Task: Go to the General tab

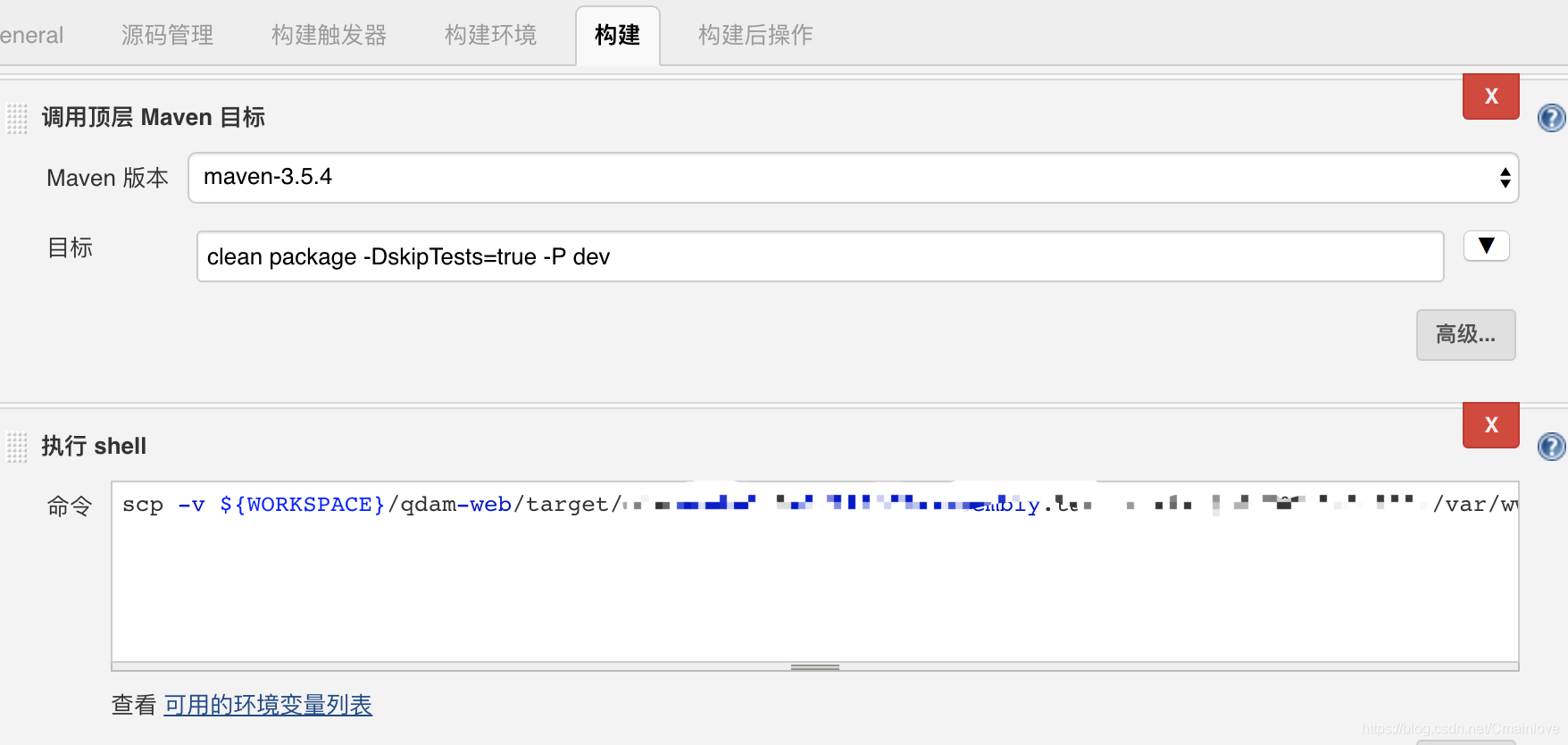Action: (x=31, y=35)
